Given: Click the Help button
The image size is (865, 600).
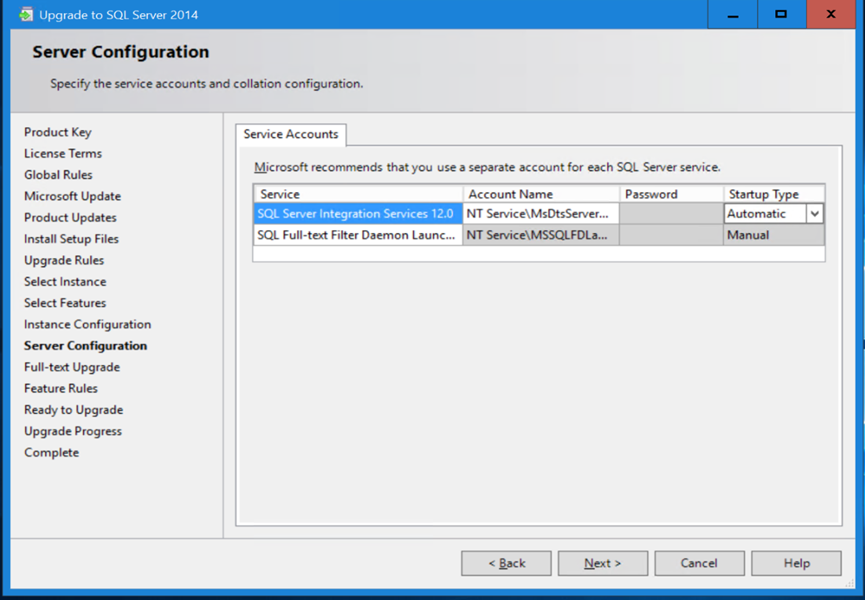Looking at the screenshot, I should tap(796, 563).
